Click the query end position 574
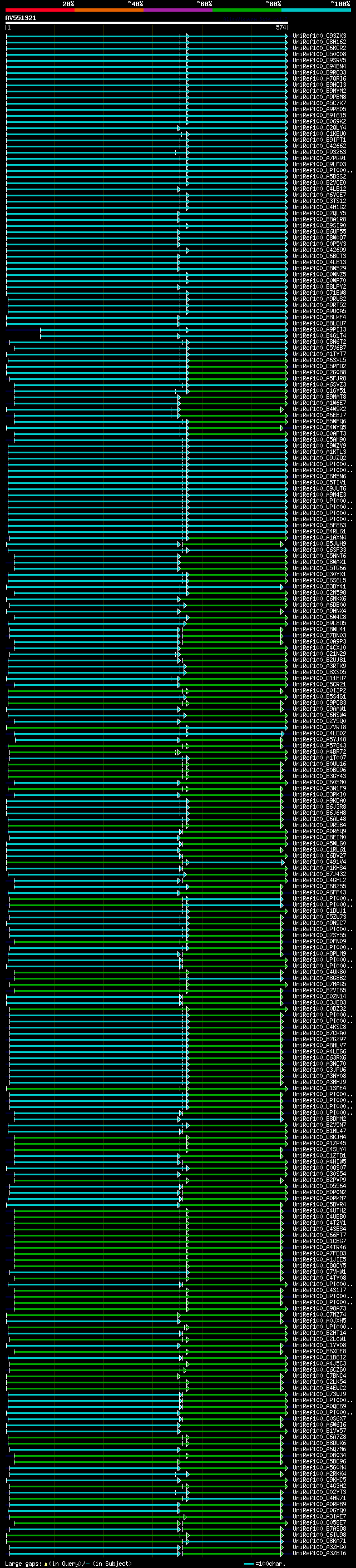 pyautogui.click(x=280, y=28)
